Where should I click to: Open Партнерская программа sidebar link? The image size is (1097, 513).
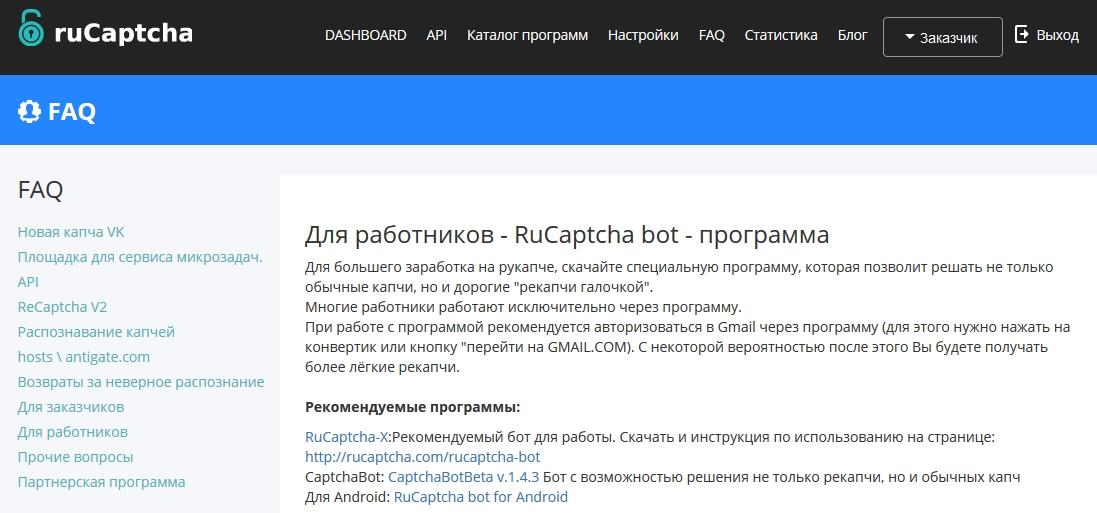point(101,482)
